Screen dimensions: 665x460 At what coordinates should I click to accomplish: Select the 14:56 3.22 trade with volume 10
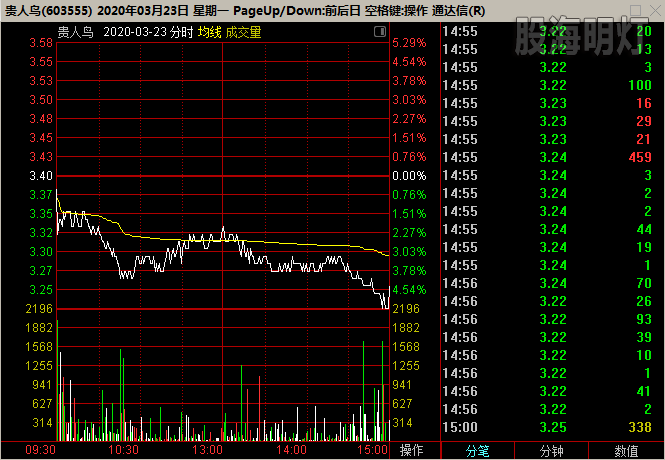coord(547,355)
